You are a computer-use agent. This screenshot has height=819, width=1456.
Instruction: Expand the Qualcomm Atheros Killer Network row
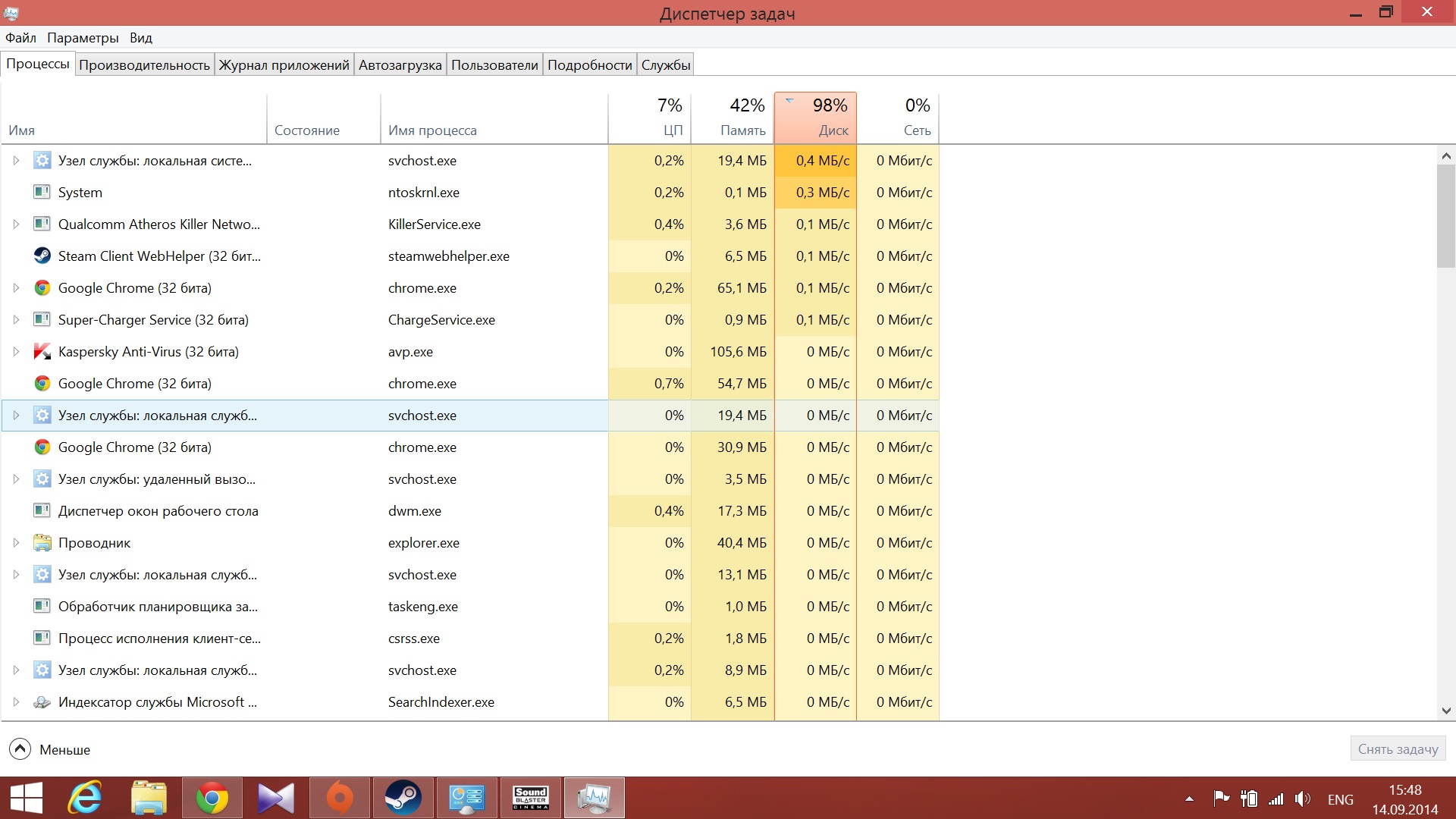tap(16, 224)
